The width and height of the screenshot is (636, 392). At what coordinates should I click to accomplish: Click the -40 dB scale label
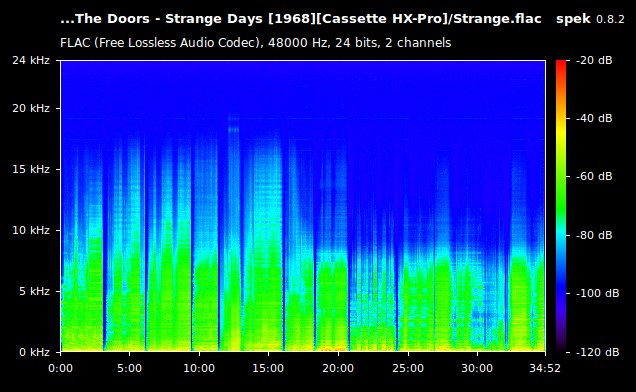point(594,118)
